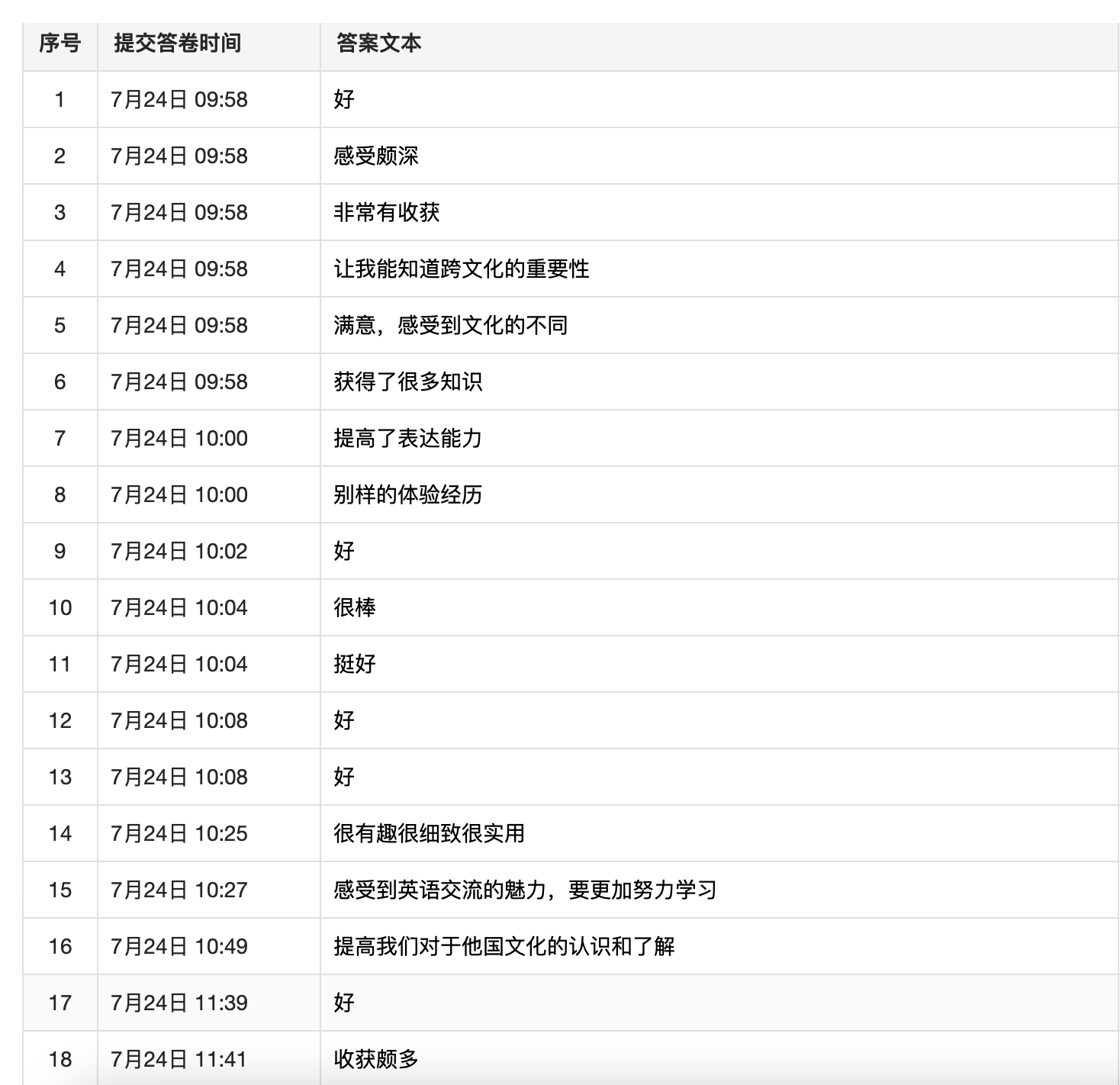1120x1085 pixels.
Task: Click the timestamp 7月24日 10:49
Action: (x=179, y=947)
